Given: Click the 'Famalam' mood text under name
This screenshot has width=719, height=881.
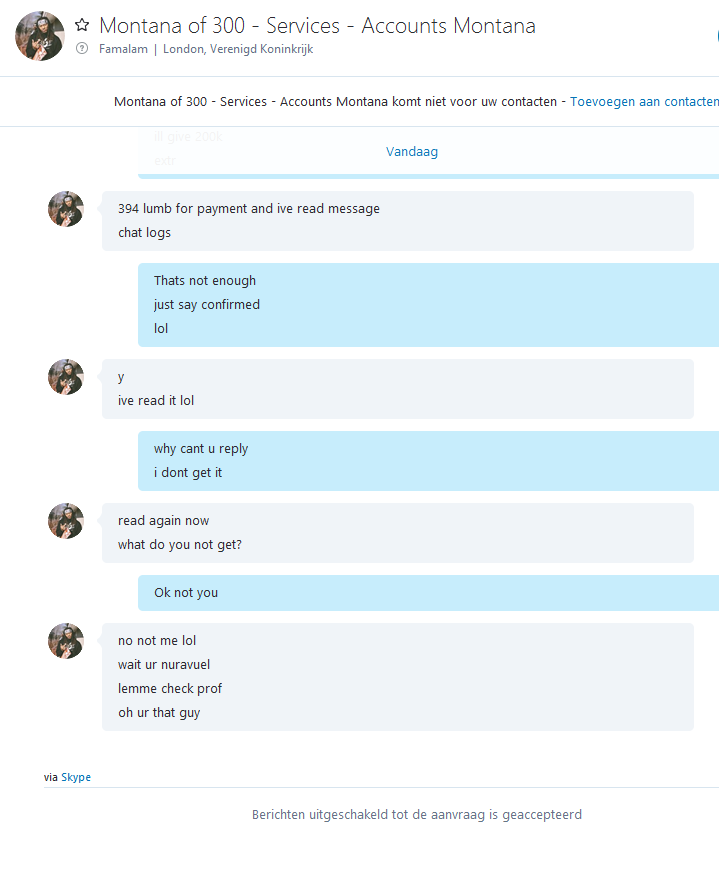Looking at the screenshot, I should pos(124,49).
